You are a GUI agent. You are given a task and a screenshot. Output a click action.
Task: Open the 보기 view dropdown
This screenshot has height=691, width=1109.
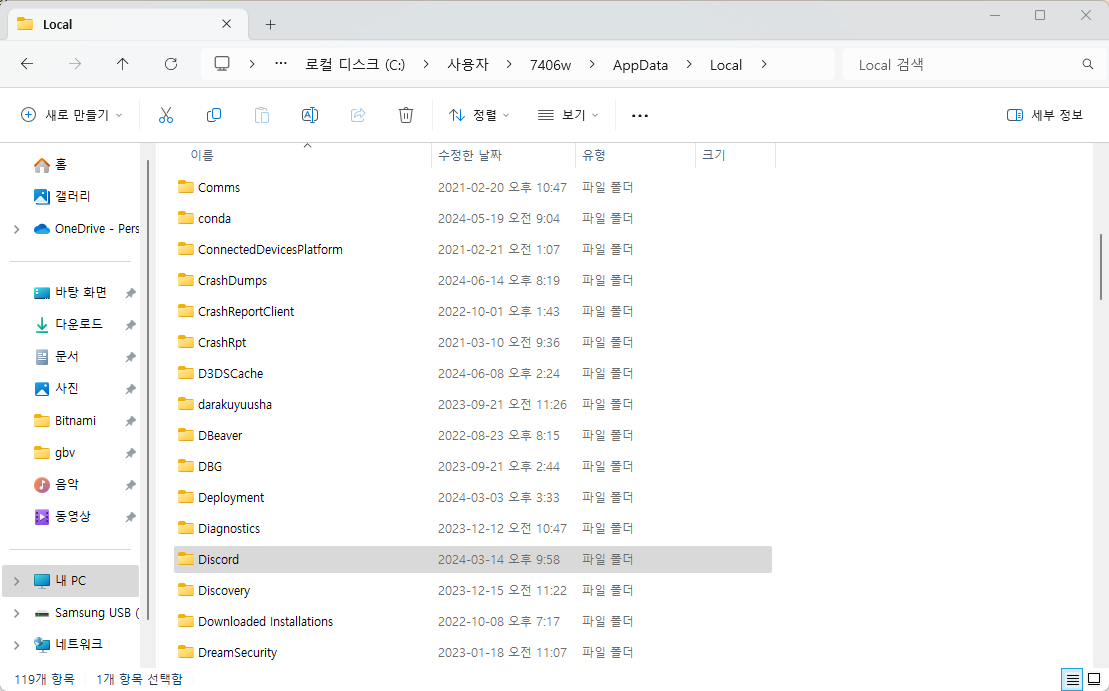tap(568, 115)
